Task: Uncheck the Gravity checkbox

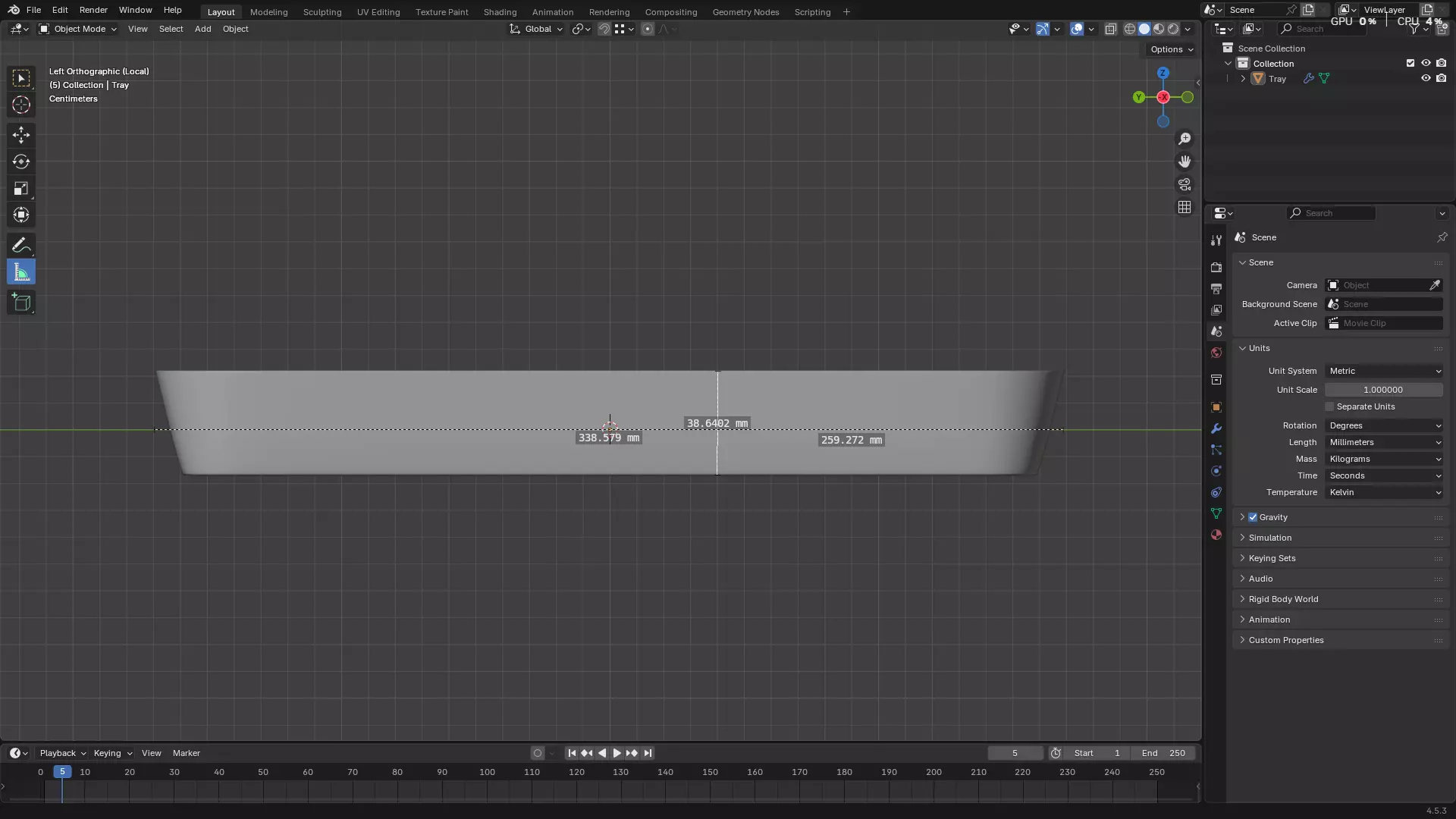Action: (x=1253, y=517)
